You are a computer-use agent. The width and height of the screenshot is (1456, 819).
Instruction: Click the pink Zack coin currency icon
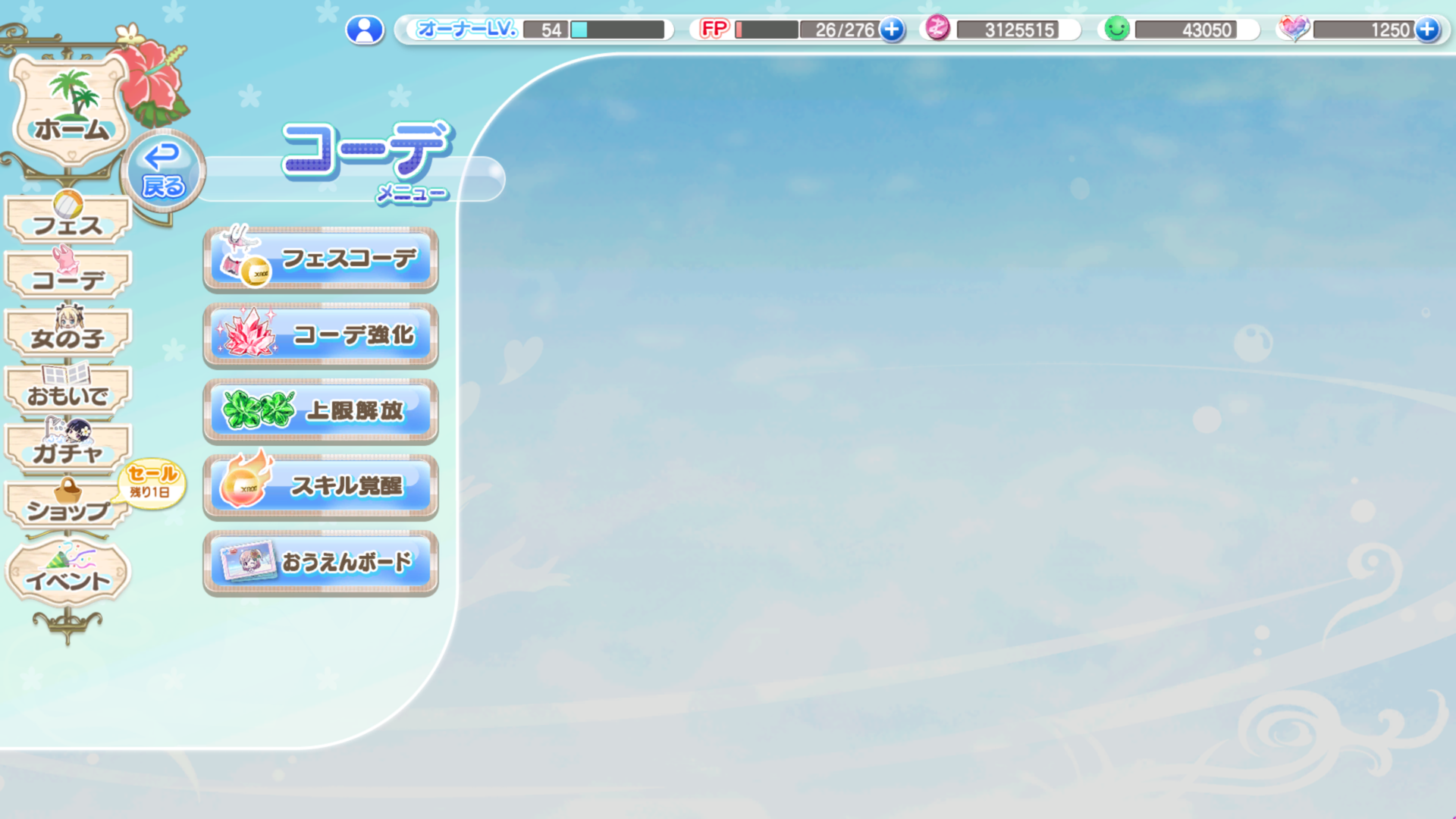tap(937, 29)
